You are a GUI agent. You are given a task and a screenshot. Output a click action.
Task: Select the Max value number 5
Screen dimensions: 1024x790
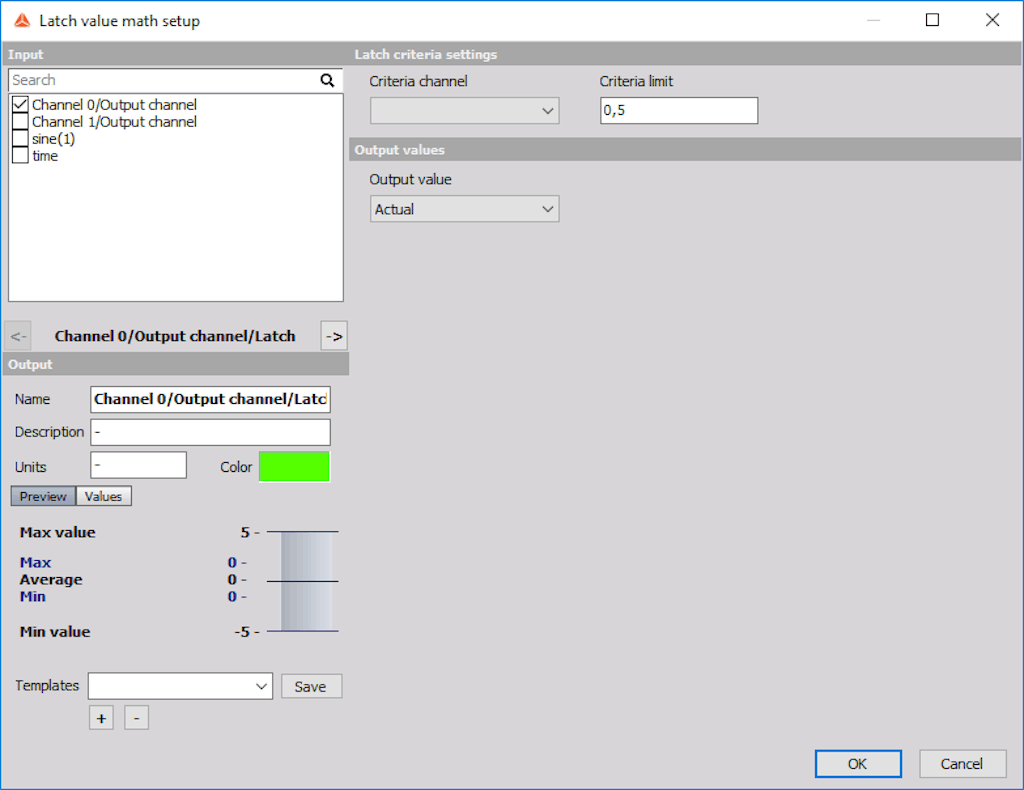click(x=245, y=532)
